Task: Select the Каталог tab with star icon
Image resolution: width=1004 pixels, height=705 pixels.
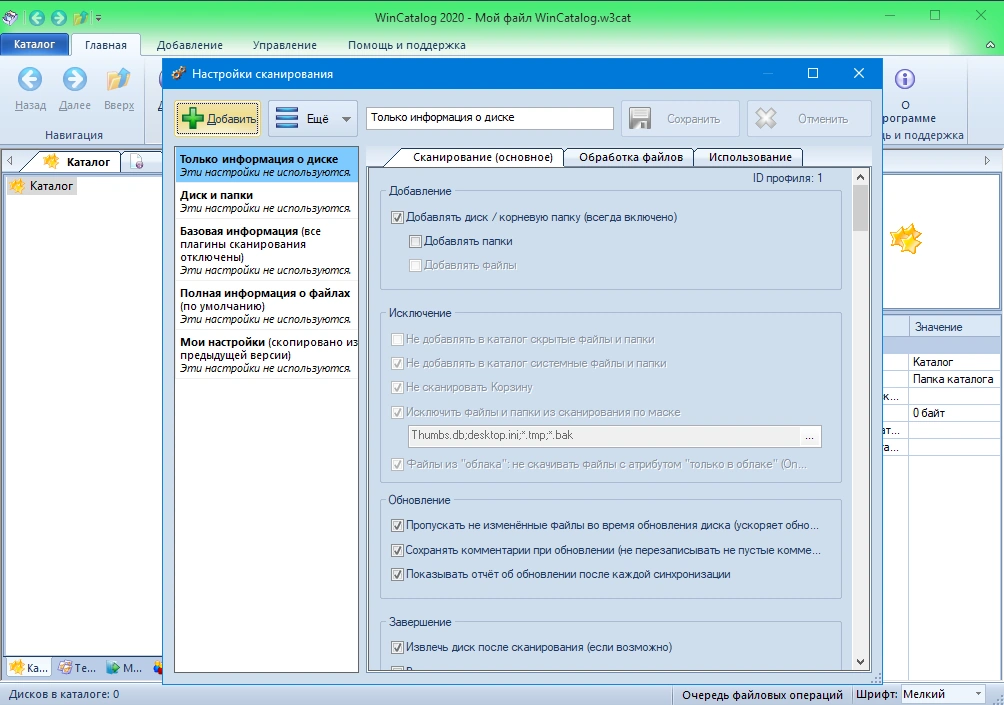Action: 78,161
